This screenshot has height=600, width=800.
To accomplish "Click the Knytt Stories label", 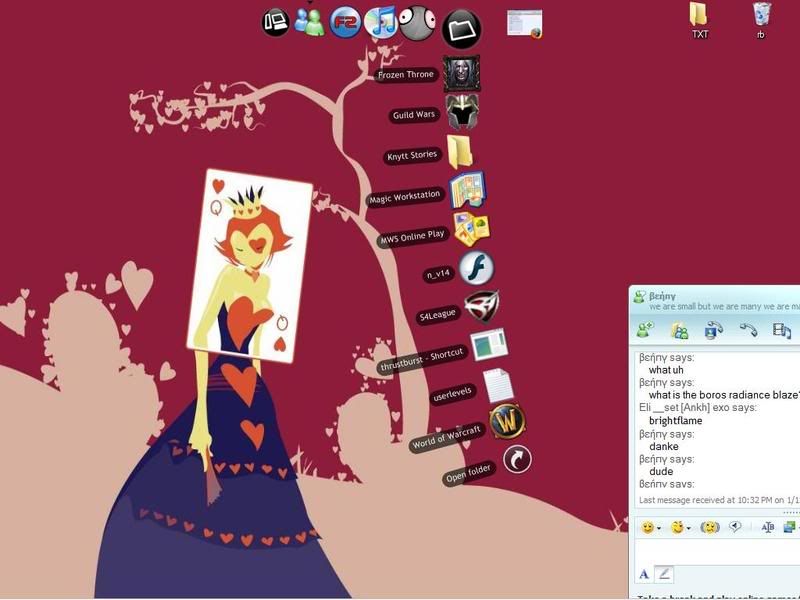I will point(412,155).
